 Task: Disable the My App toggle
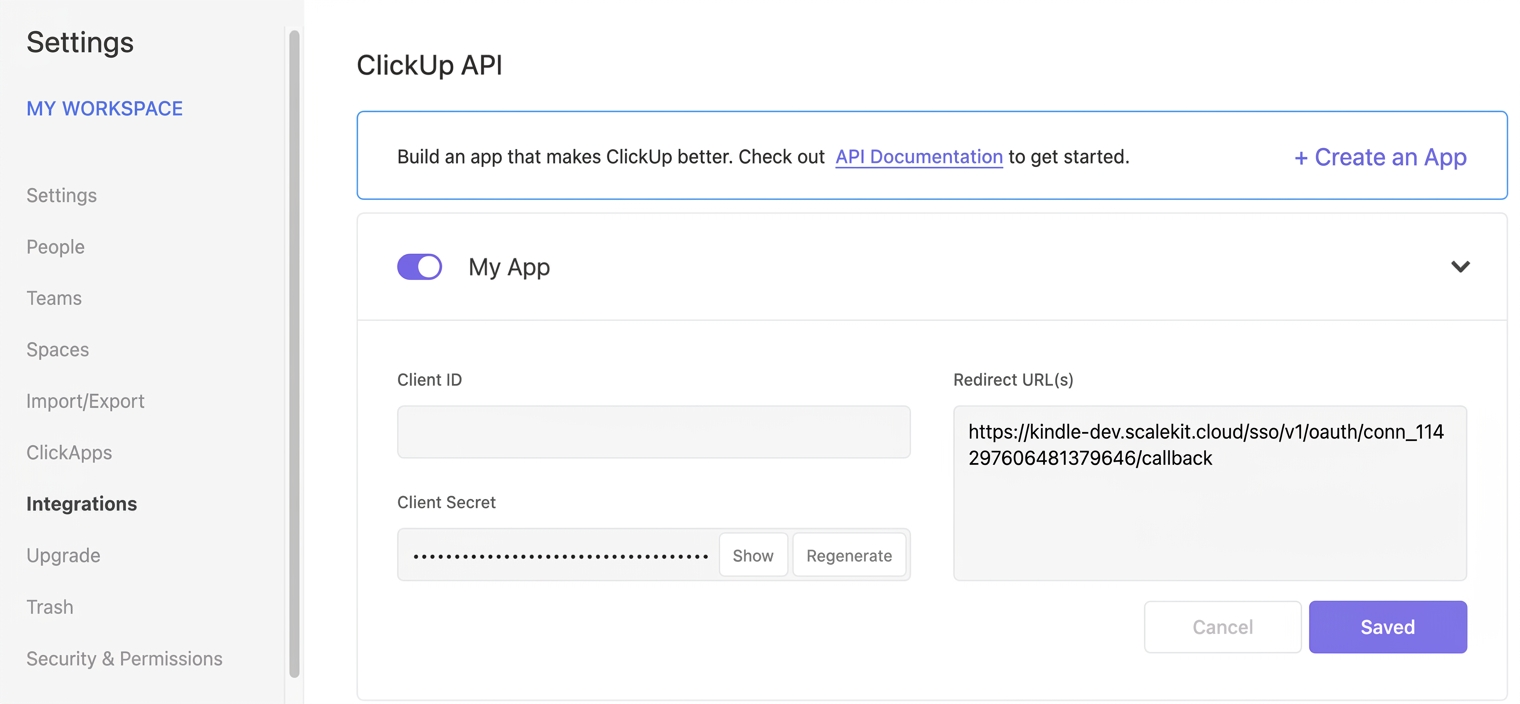419,267
